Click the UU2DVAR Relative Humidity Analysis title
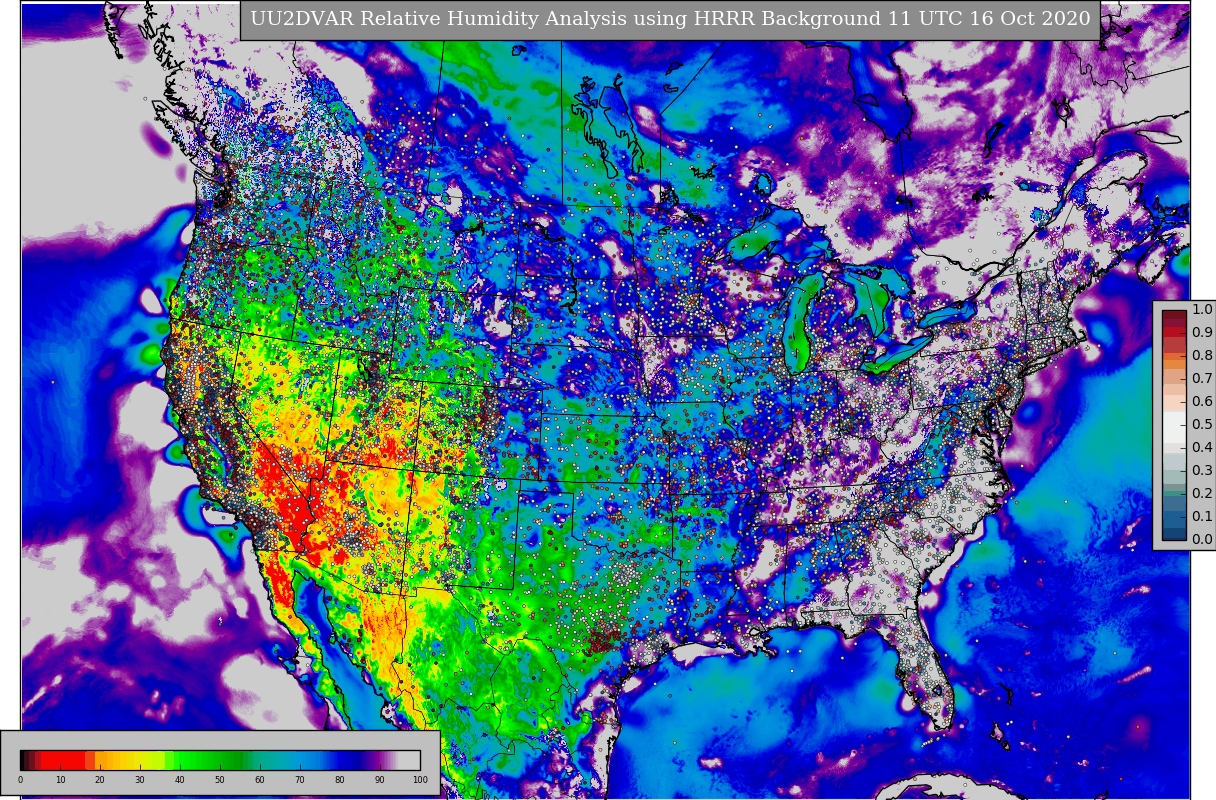This screenshot has width=1216, height=800. [x=670, y=19]
